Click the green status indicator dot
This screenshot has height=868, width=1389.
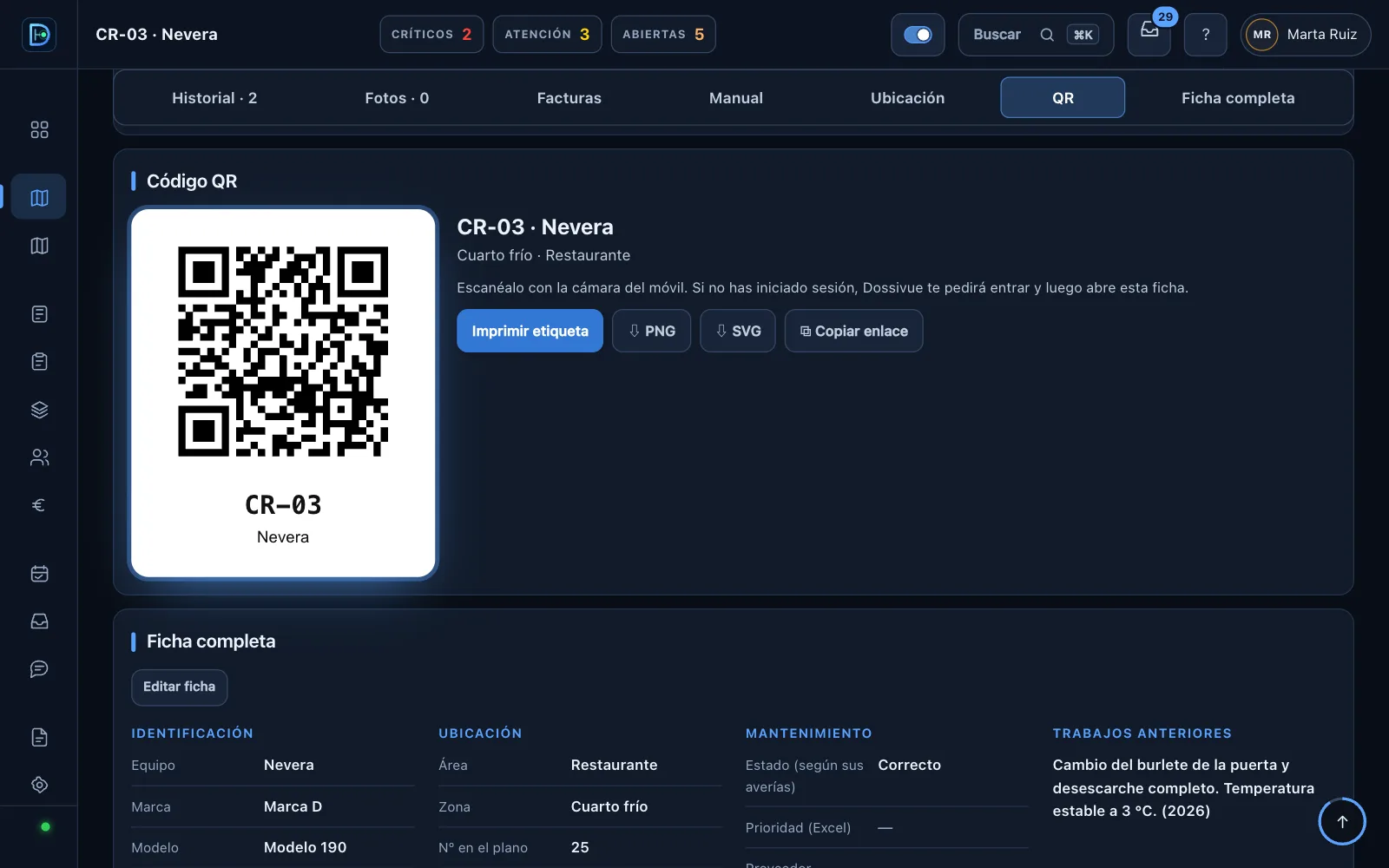click(45, 827)
